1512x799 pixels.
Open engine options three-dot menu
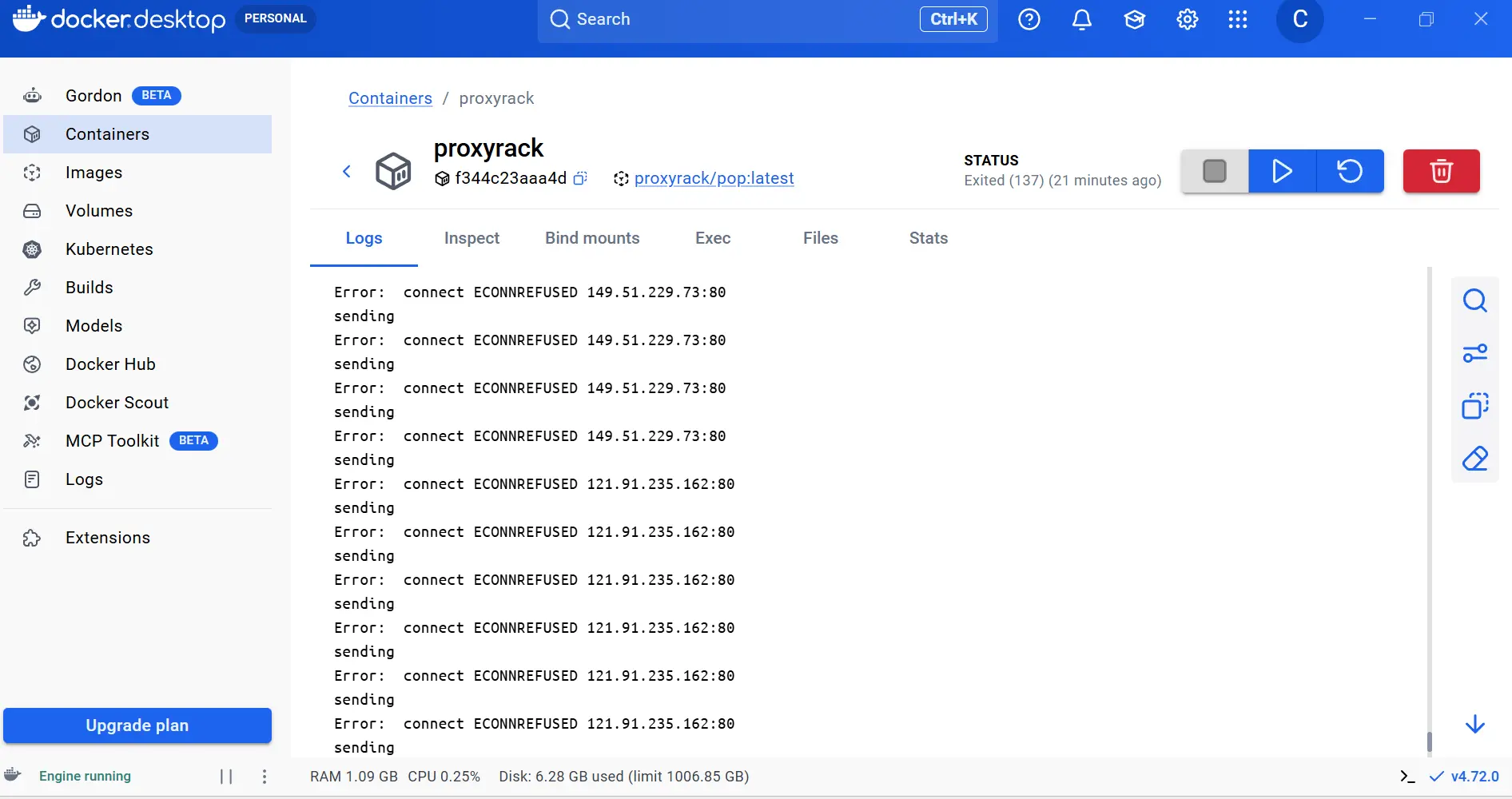(265, 777)
